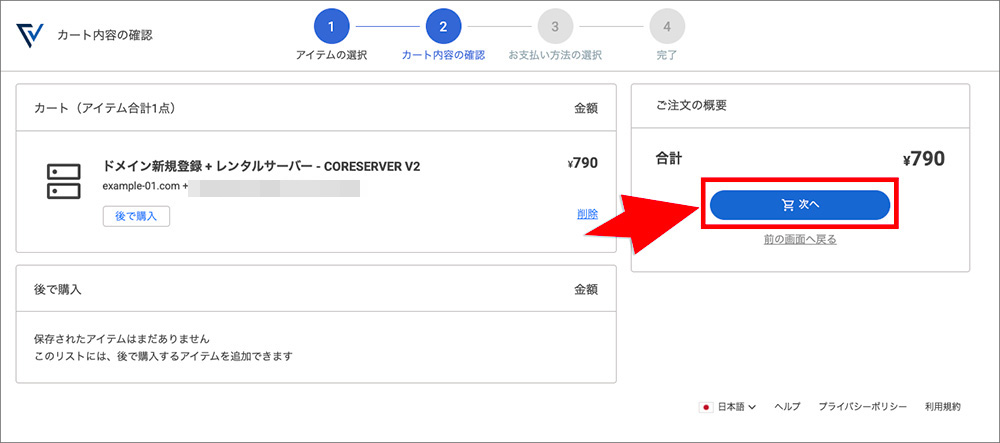Viewport: 1000px width, 443px height.
Task: Click このリストには、後で購入するアイテムを追加できます text
Action: coord(163,356)
